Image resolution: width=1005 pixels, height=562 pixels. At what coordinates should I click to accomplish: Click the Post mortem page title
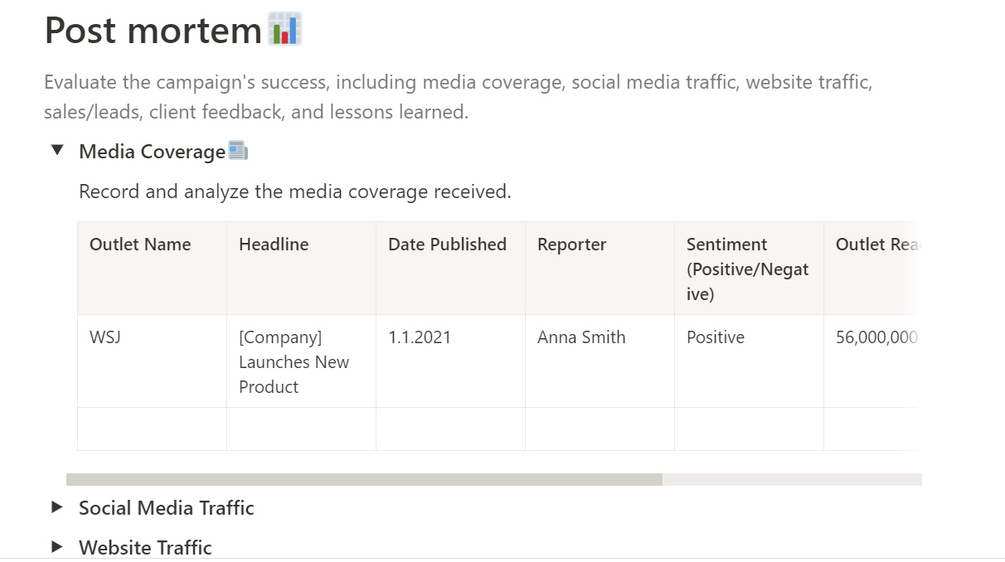(153, 31)
